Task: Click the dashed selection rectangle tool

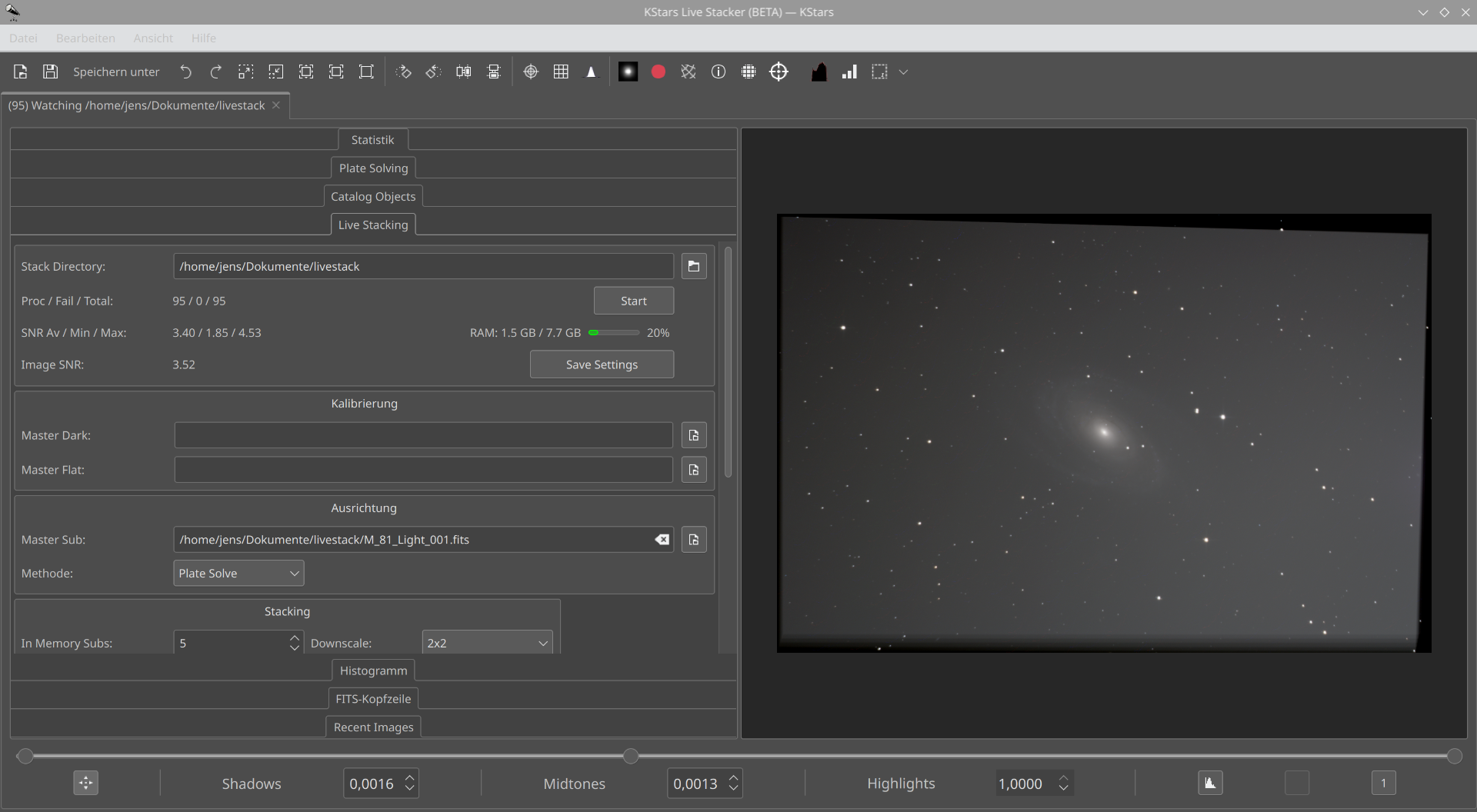Action: (879, 72)
